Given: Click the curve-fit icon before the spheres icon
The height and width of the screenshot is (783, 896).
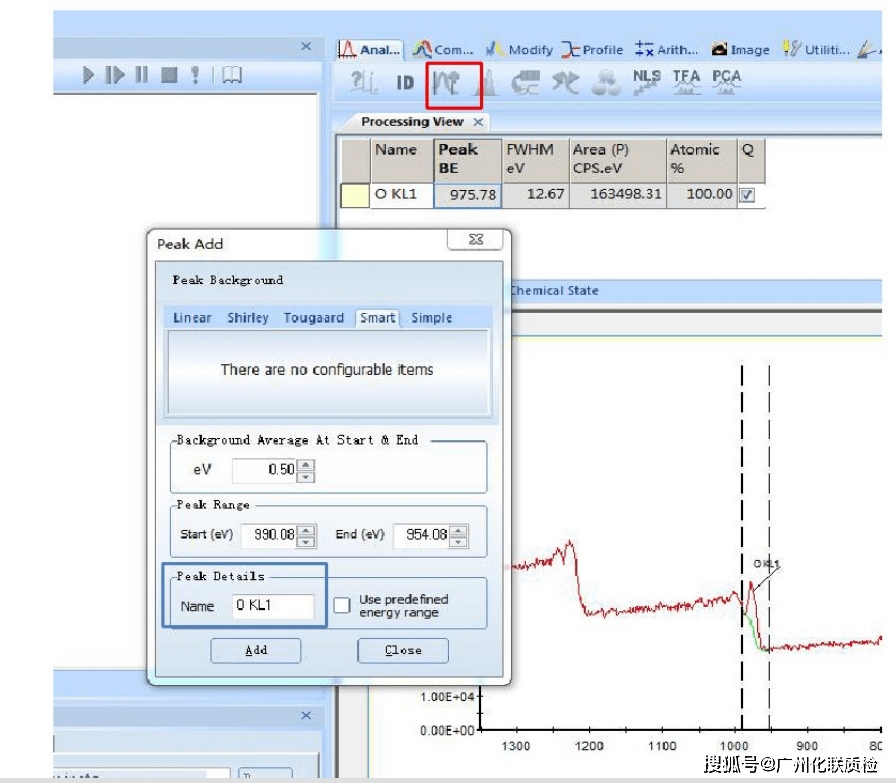Looking at the screenshot, I should tap(565, 83).
